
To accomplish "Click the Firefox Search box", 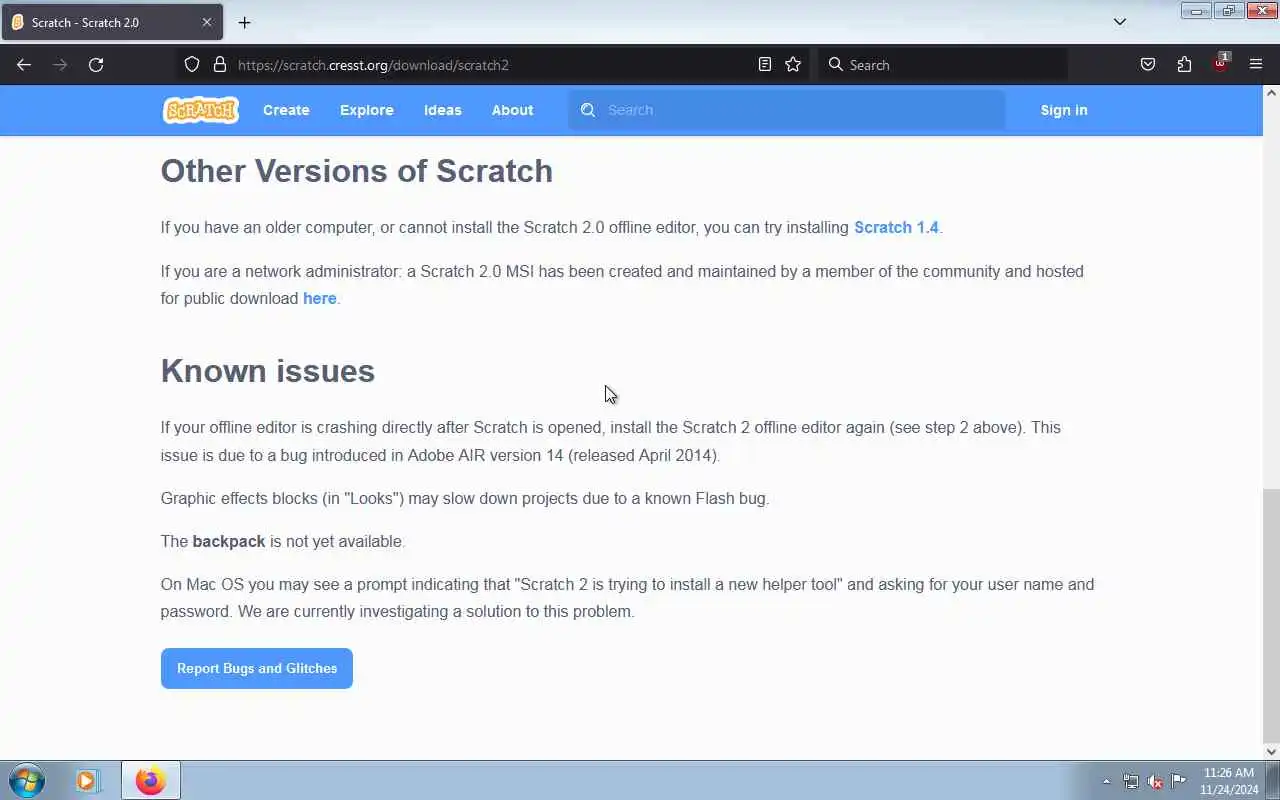I will click(x=943, y=65).
